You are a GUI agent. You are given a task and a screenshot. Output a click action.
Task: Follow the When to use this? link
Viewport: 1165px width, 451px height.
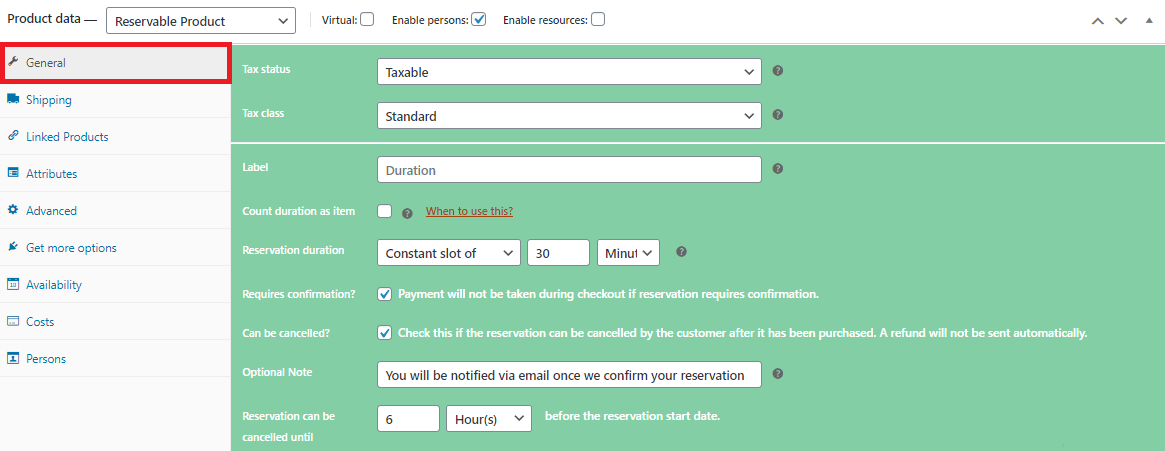(x=470, y=211)
